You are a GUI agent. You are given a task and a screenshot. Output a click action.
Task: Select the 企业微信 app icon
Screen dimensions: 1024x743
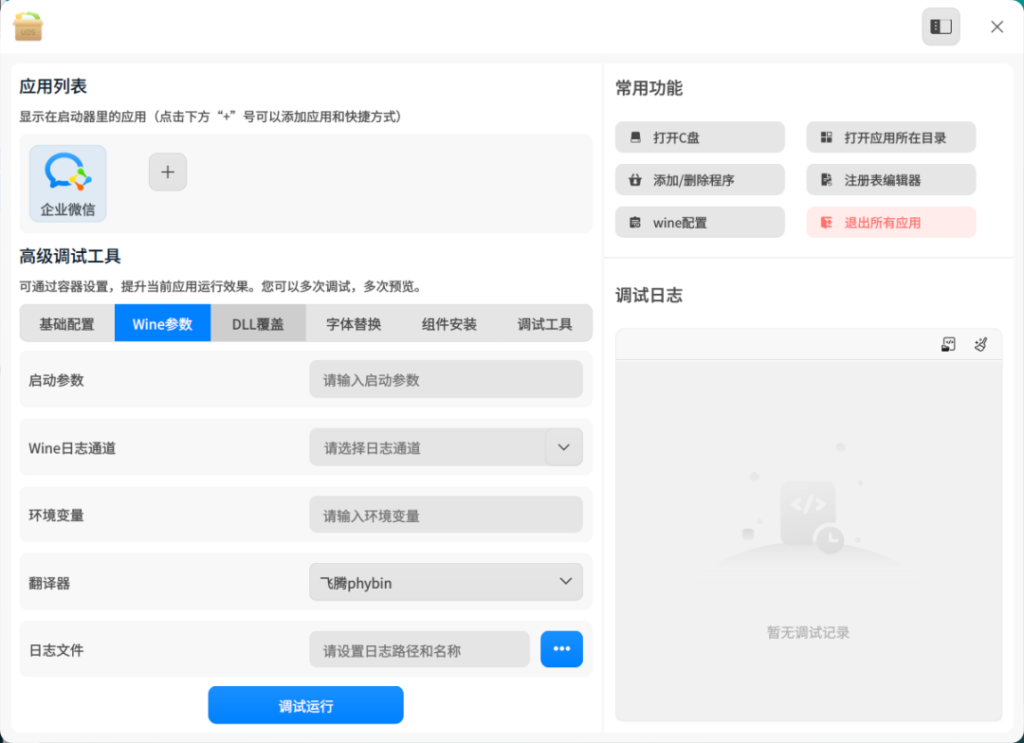pos(68,183)
